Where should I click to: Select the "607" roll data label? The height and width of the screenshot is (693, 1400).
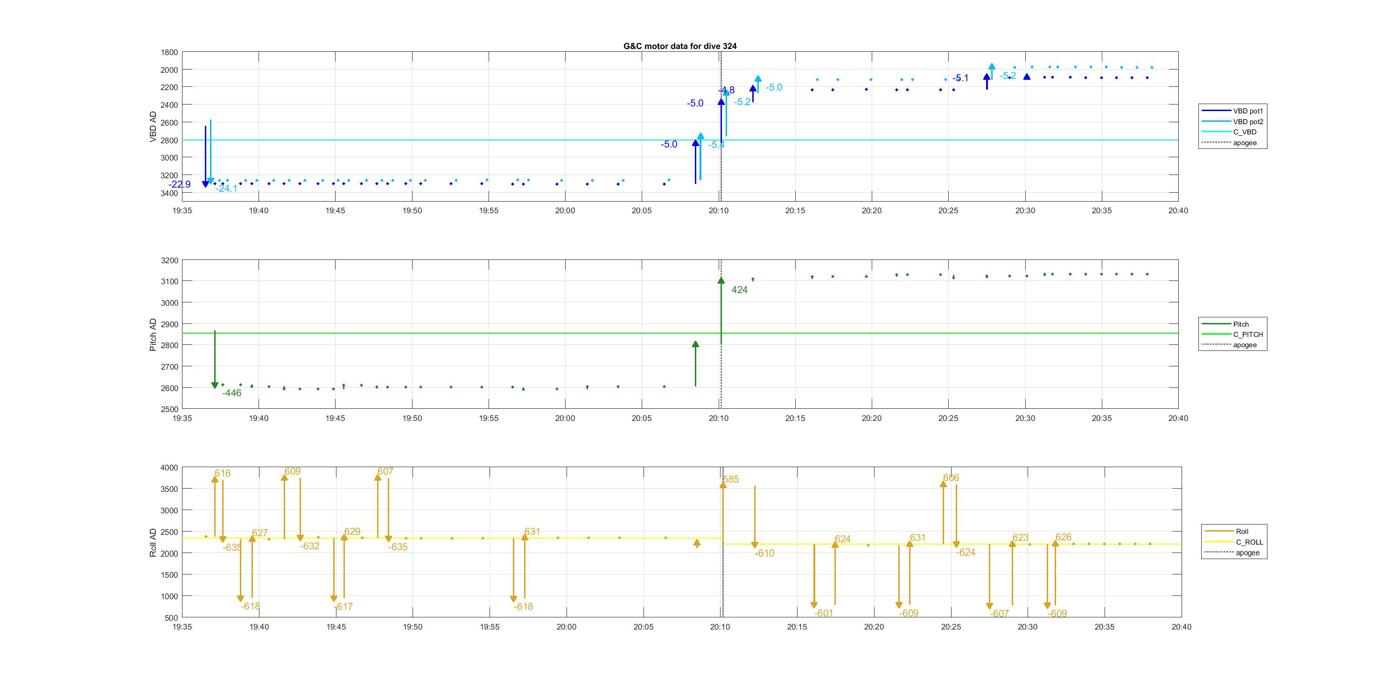coord(385,471)
